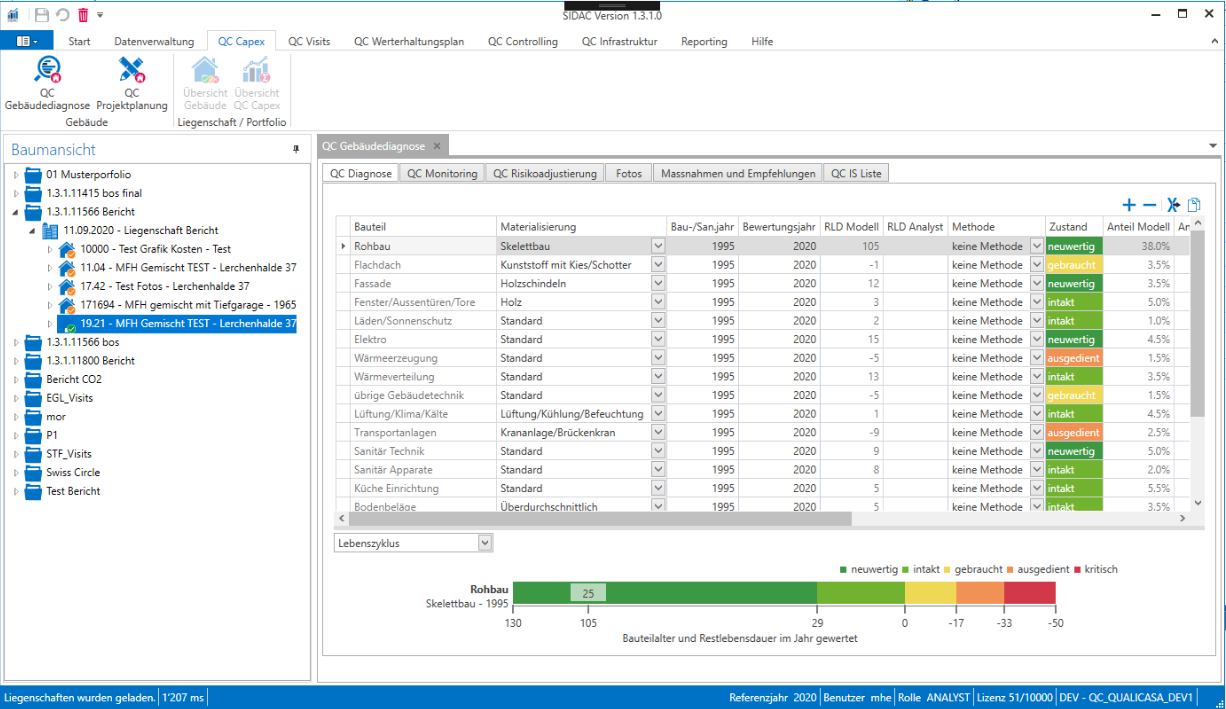Toggle the pin on the Baumansicht panel
This screenshot has height=709, width=1226.
(x=297, y=150)
